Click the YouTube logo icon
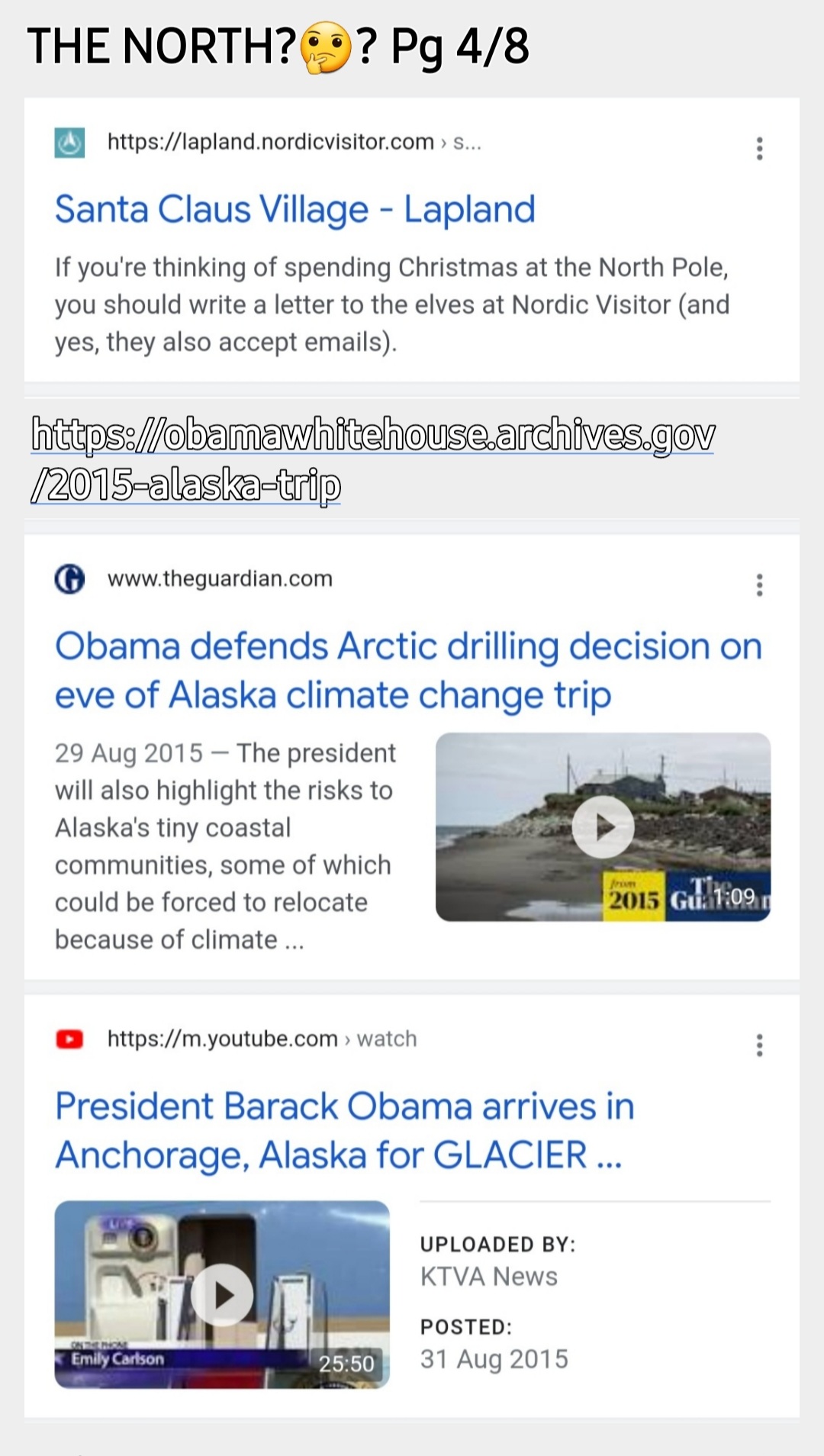 point(69,1039)
